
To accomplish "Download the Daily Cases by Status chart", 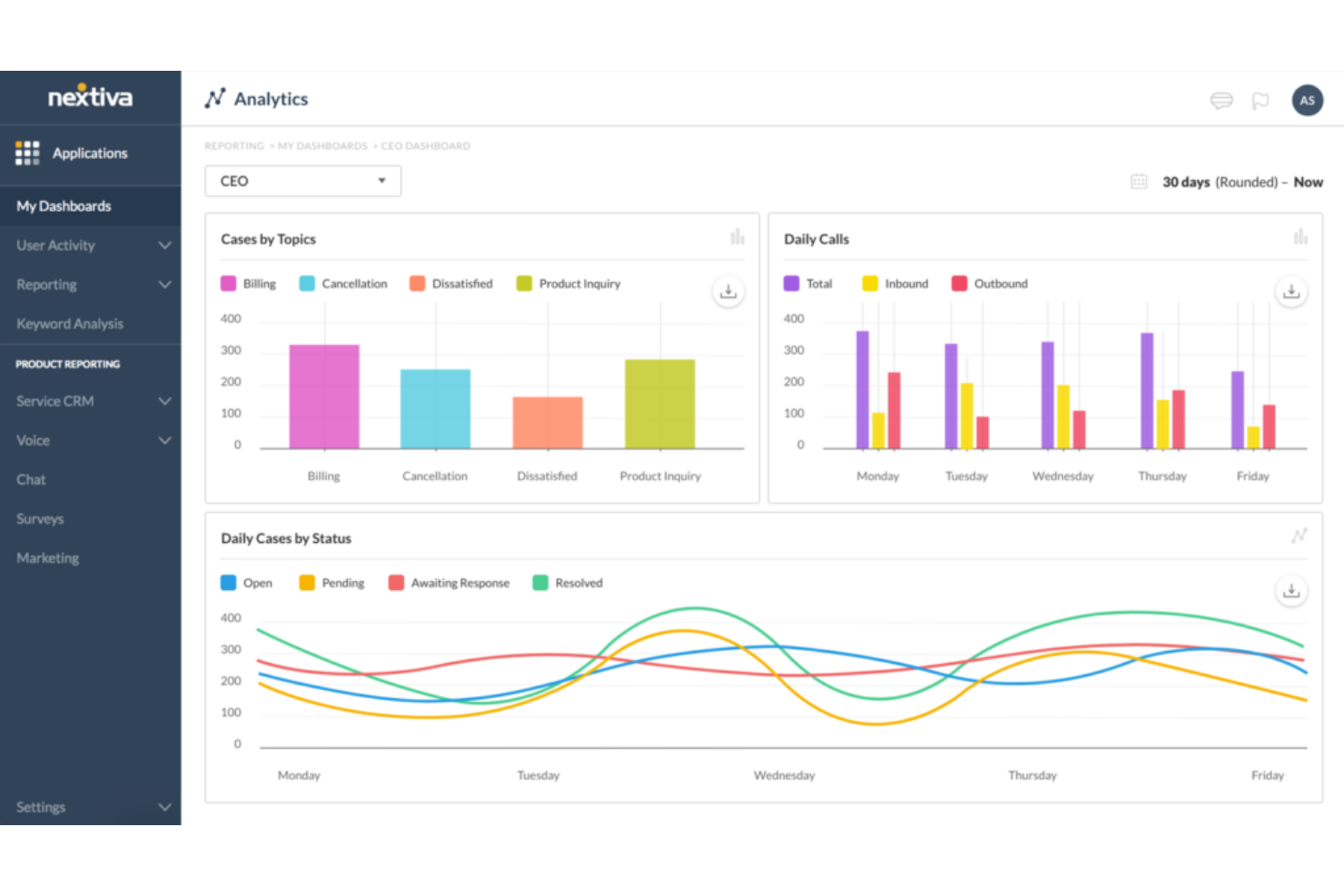I will point(1290,591).
